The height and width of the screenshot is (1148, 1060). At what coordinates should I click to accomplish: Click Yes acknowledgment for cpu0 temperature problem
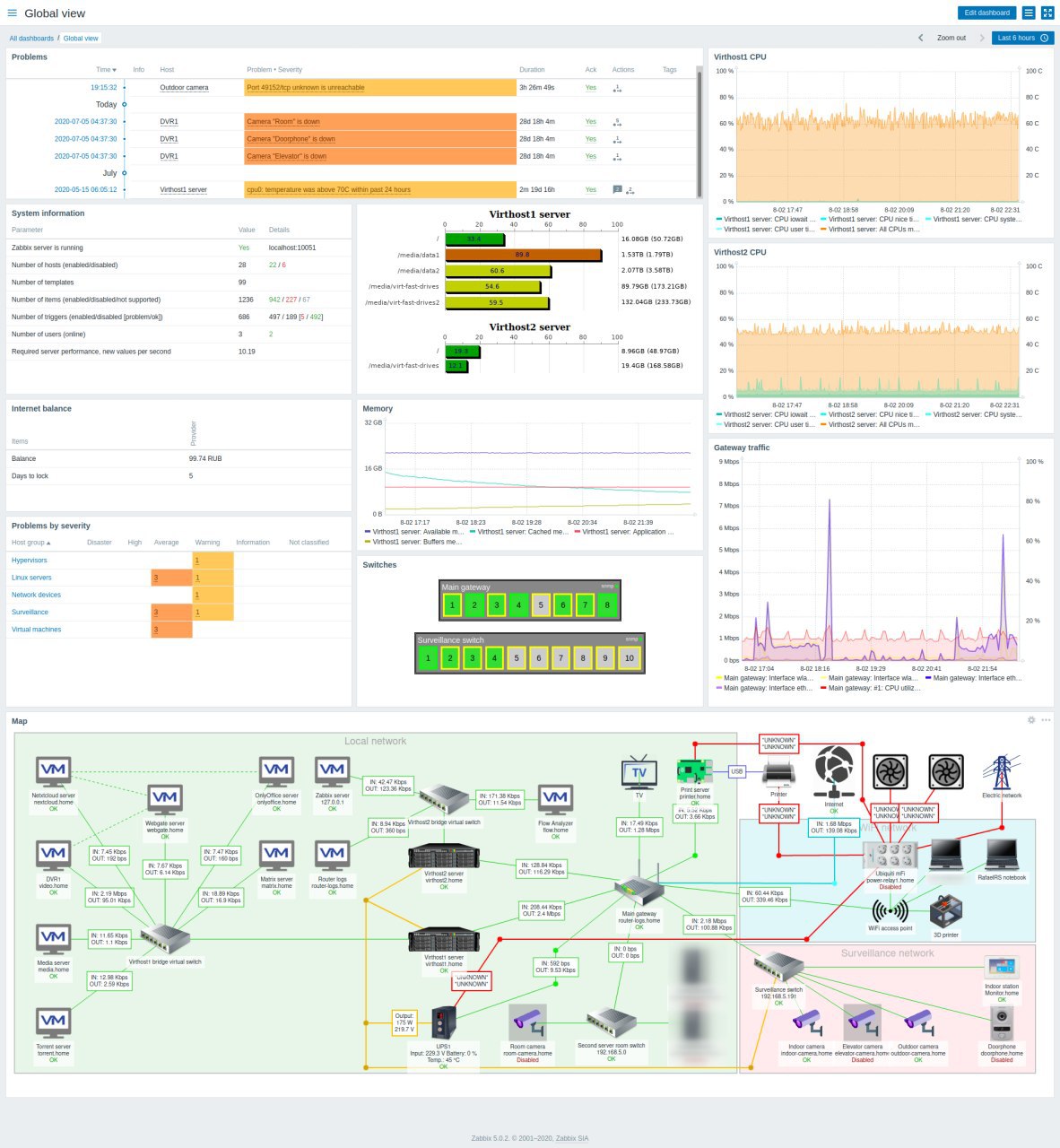coord(591,190)
